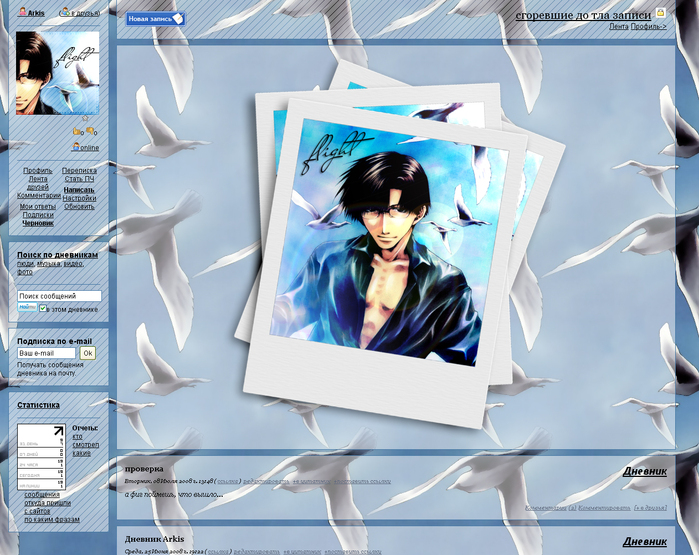Click the 'в друзья' link near username
The width and height of the screenshot is (699, 555).
tap(85, 13)
